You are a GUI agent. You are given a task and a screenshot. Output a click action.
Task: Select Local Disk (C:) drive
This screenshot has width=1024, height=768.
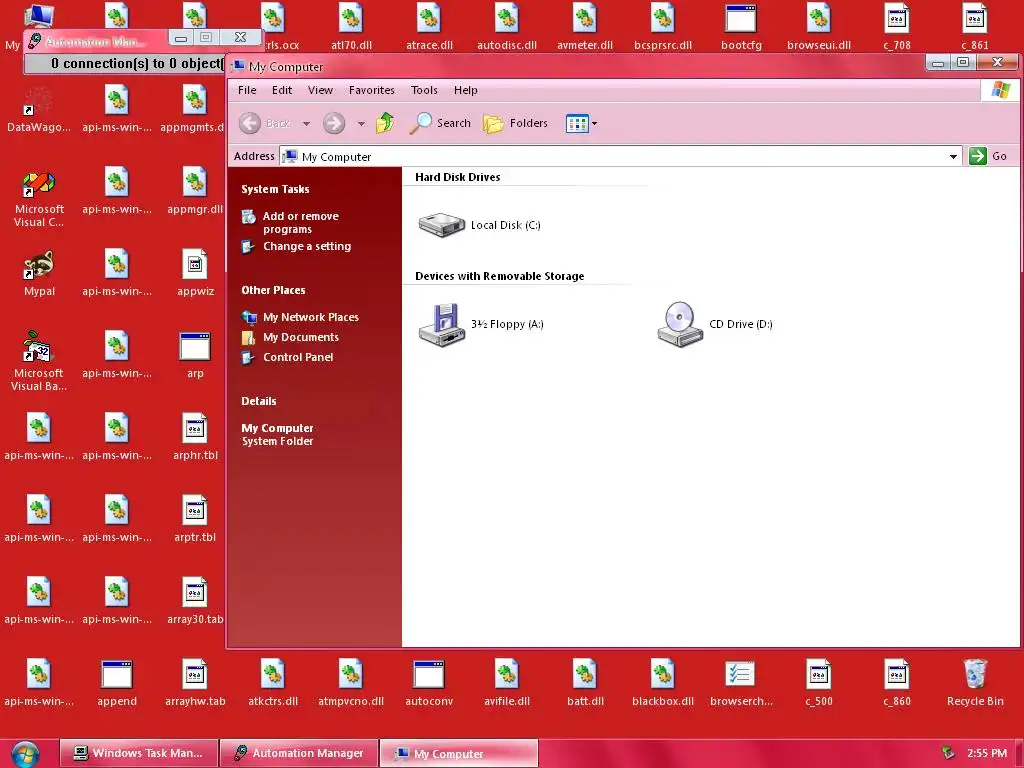[x=480, y=225]
